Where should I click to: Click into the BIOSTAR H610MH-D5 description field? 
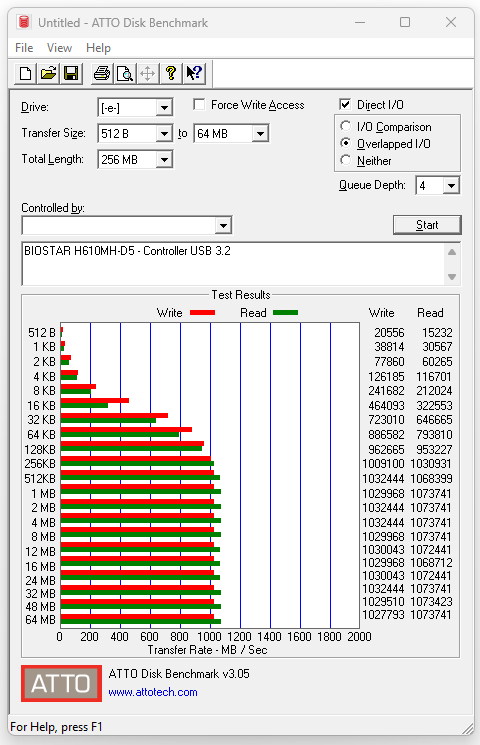tap(234, 264)
